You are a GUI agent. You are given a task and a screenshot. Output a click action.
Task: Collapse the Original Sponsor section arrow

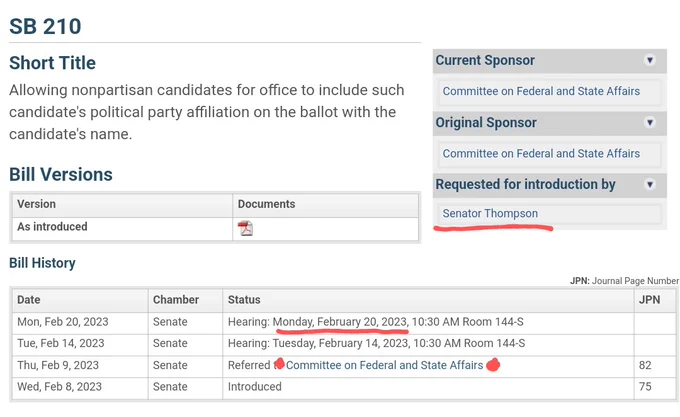(x=650, y=123)
